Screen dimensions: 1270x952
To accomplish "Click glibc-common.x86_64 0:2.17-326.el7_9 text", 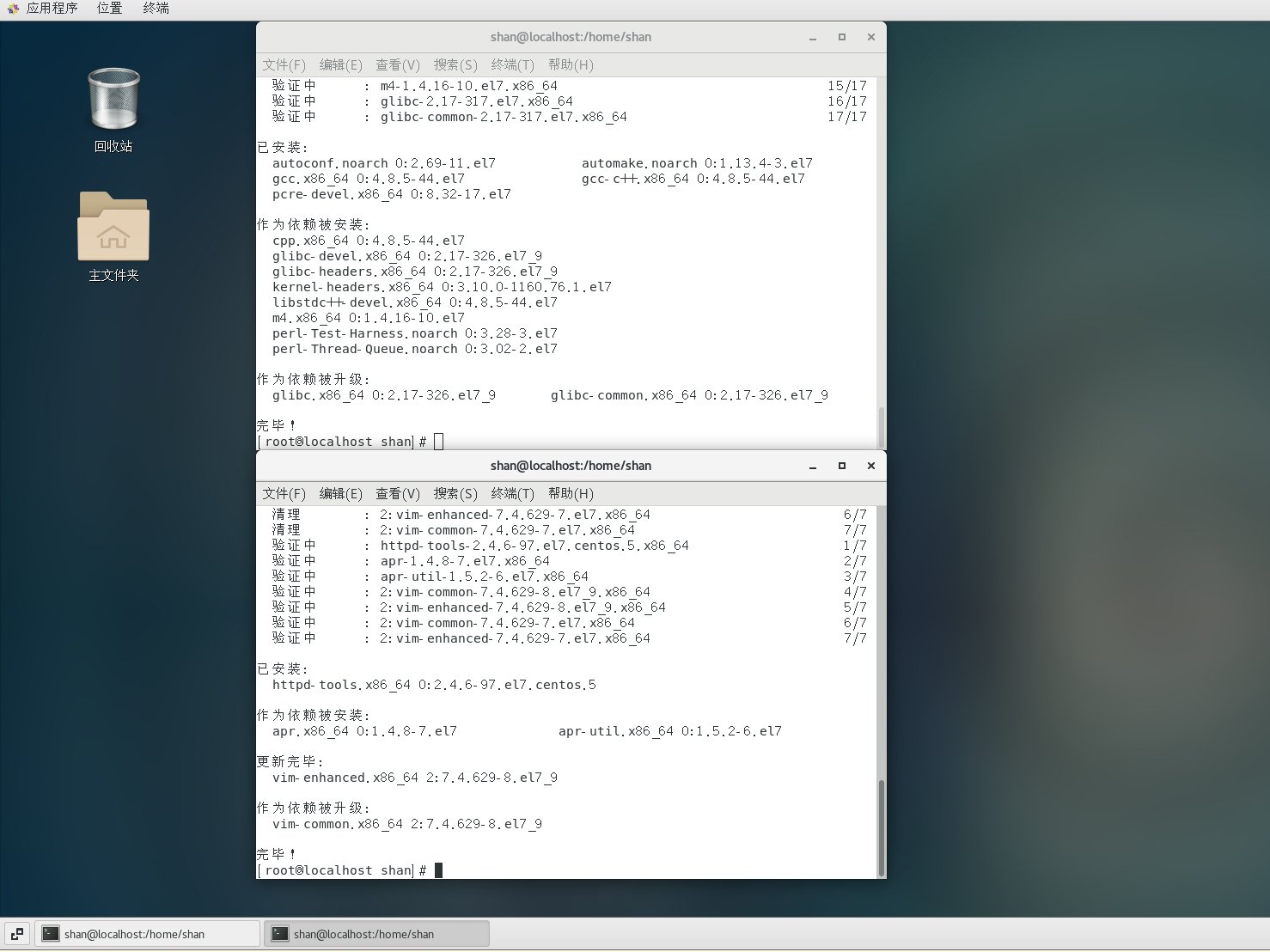I will click(689, 395).
